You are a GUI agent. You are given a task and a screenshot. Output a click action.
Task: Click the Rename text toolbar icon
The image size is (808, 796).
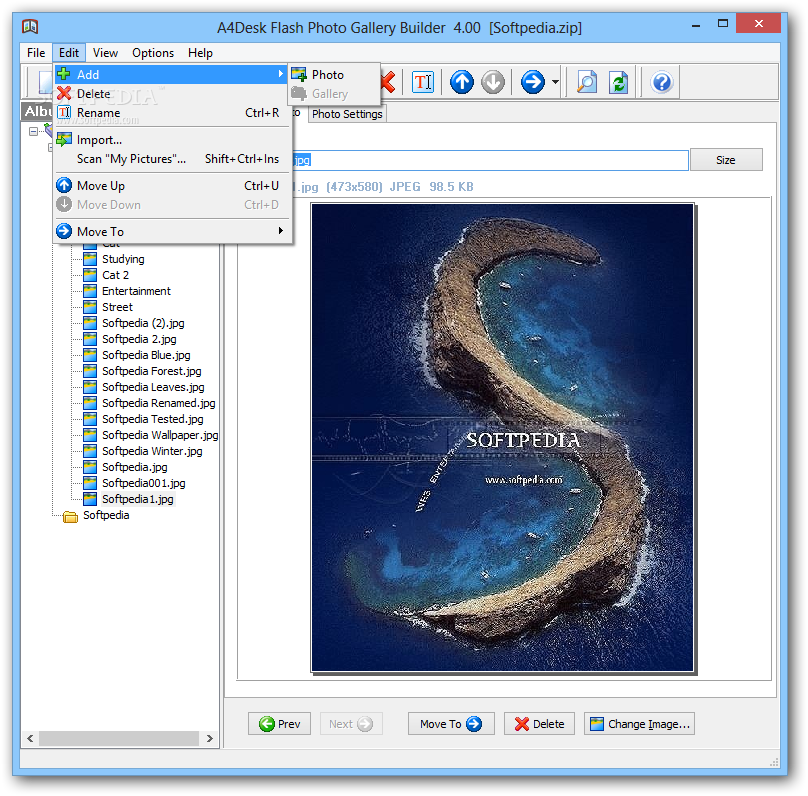[x=423, y=82]
